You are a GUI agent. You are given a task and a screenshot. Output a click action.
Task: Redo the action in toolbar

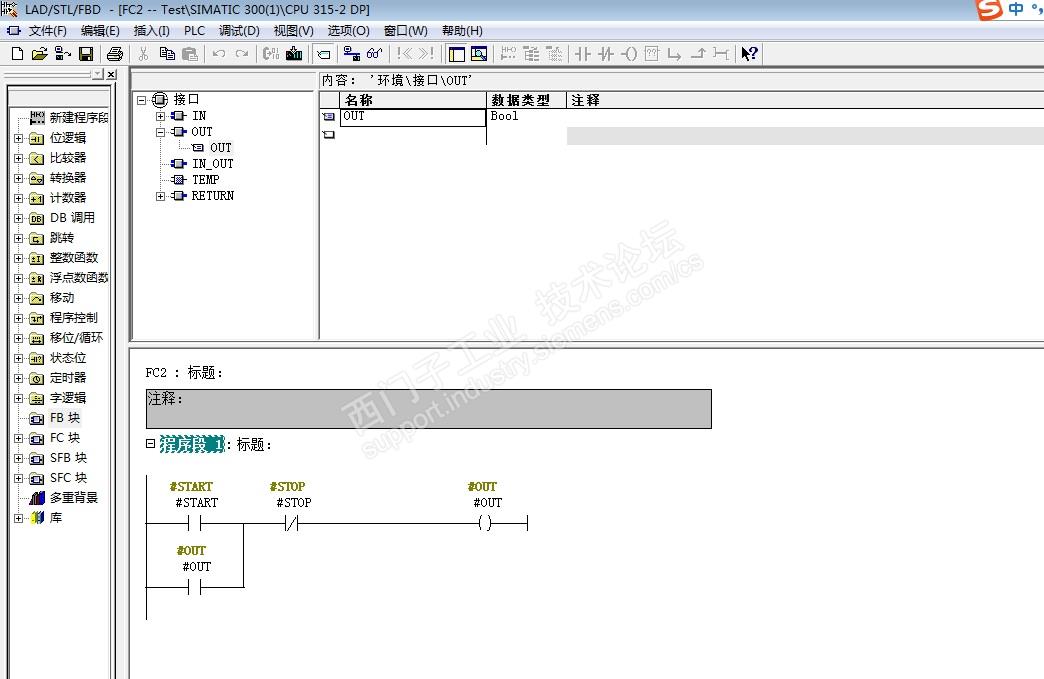click(242, 54)
